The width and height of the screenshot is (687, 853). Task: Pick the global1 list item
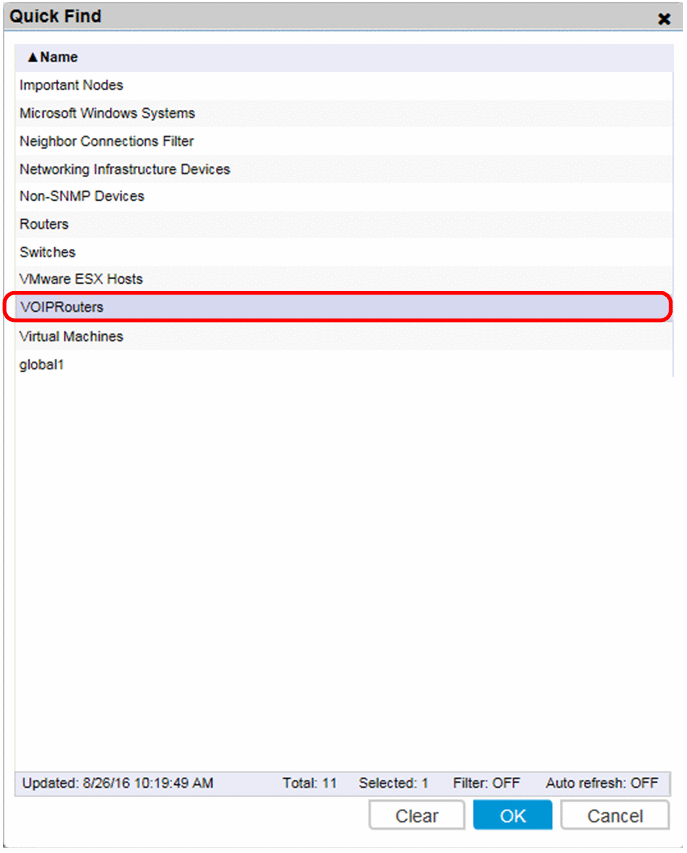42,365
